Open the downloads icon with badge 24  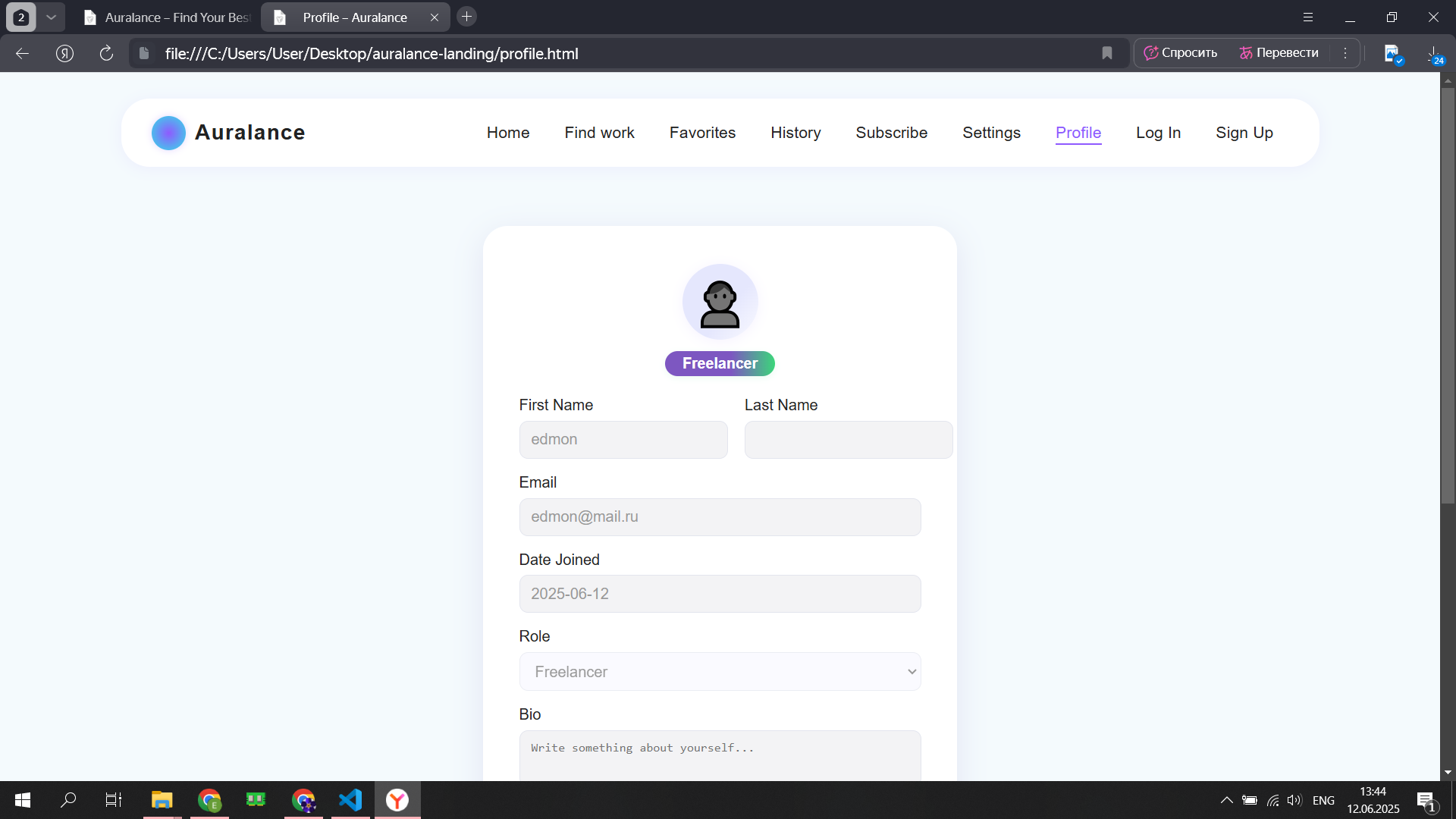tap(1433, 53)
